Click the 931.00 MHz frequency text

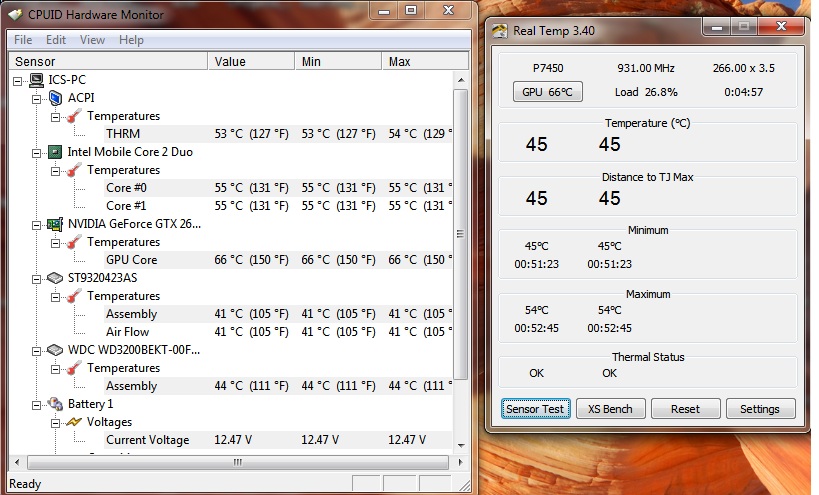646,68
